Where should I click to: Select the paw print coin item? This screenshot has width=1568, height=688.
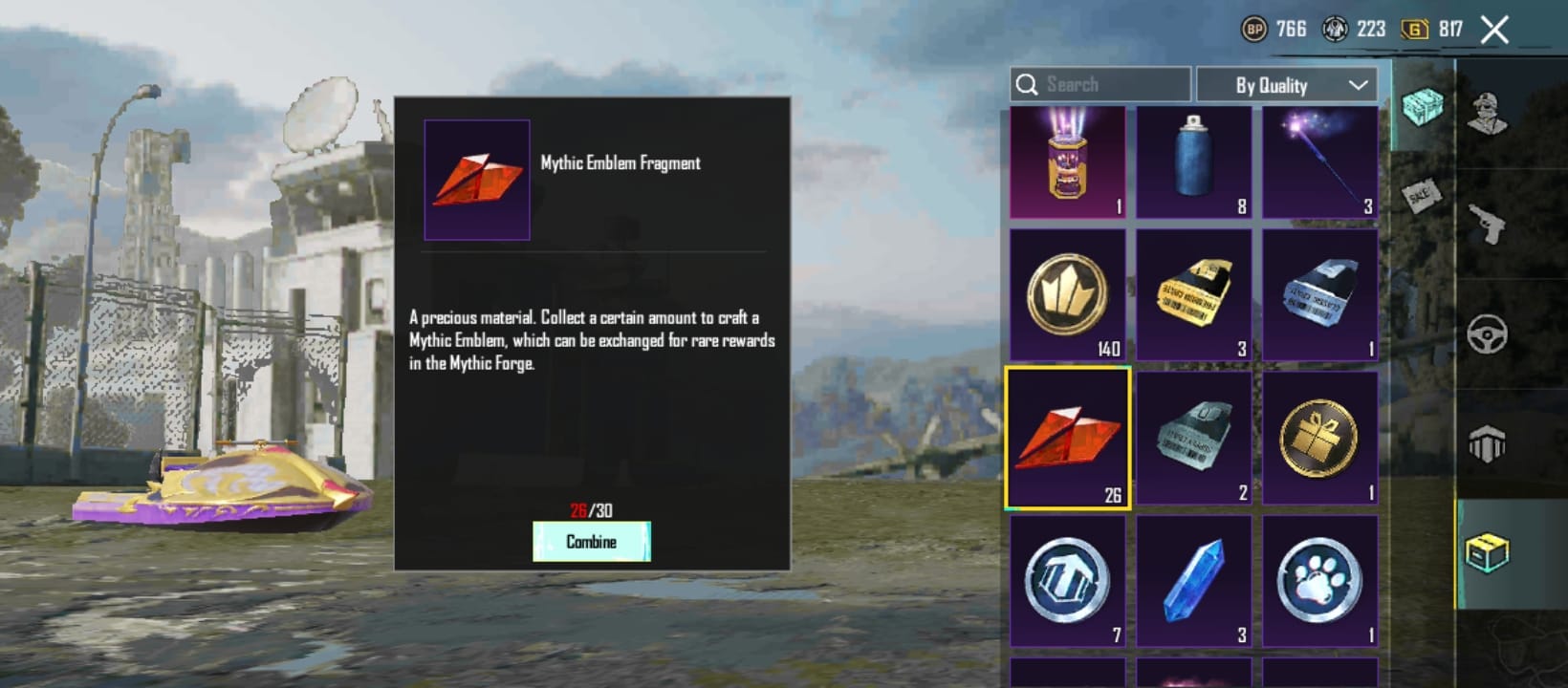coord(1320,581)
